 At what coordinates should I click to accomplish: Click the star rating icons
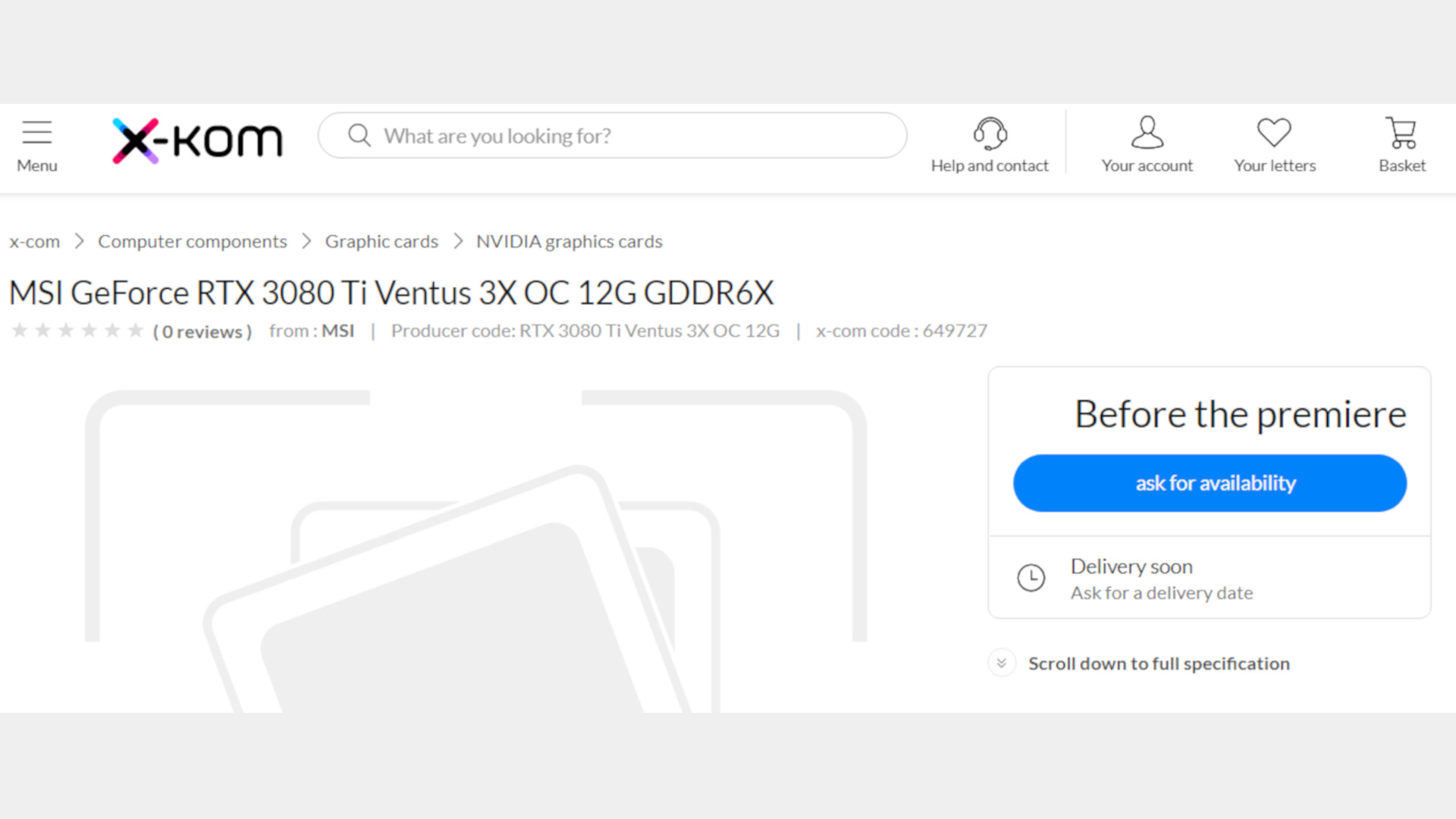click(x=77, y=331)
